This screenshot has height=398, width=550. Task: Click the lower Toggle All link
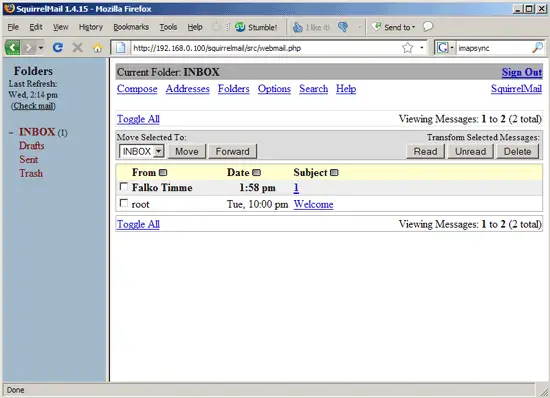click(x=138, y=224)
